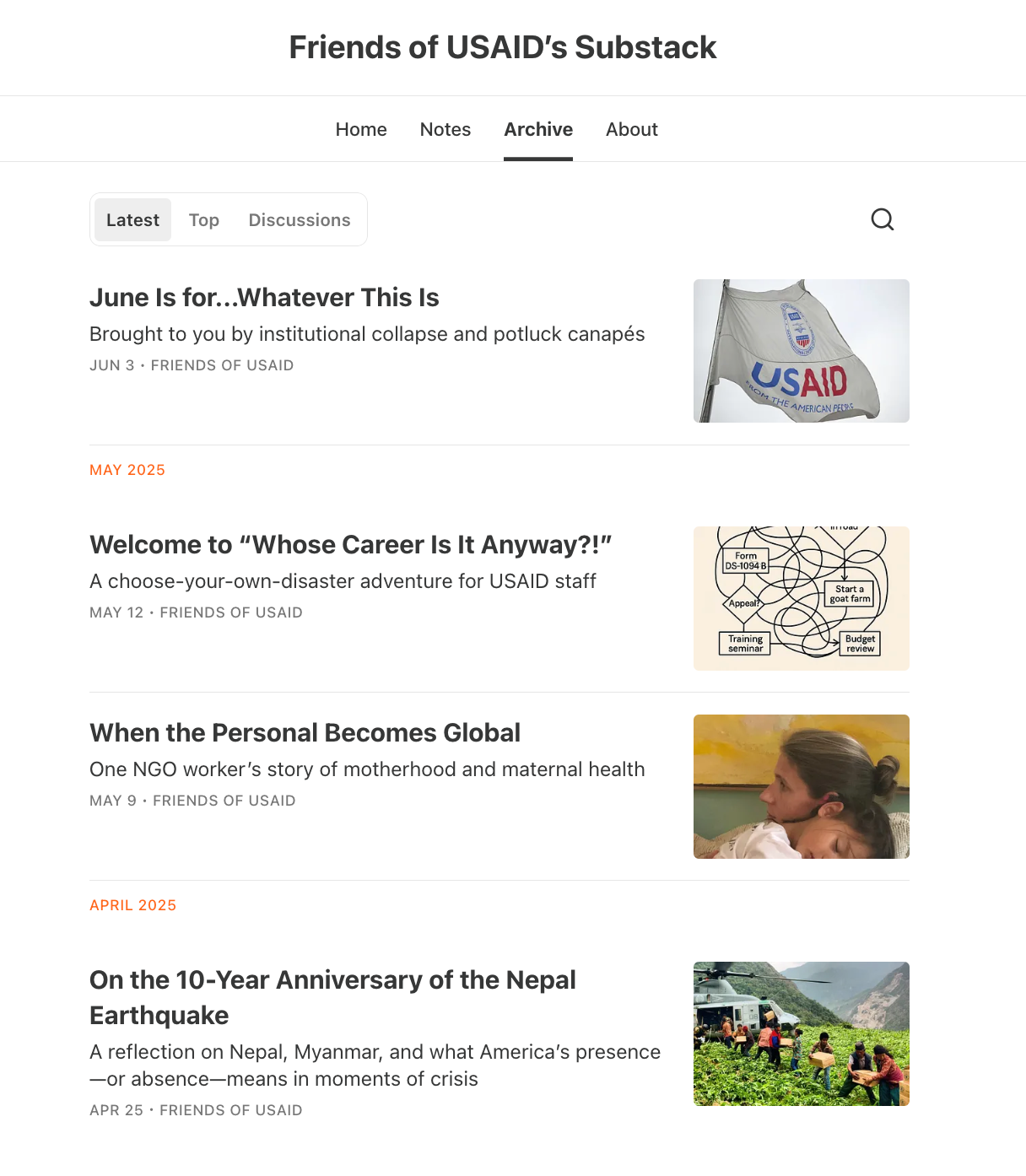Screen dimensions: 1026x1176
Task: Open 'Welcome to Whose Career Is It Anyway' post
Action: pyautogui.click(x=350, y=545)
